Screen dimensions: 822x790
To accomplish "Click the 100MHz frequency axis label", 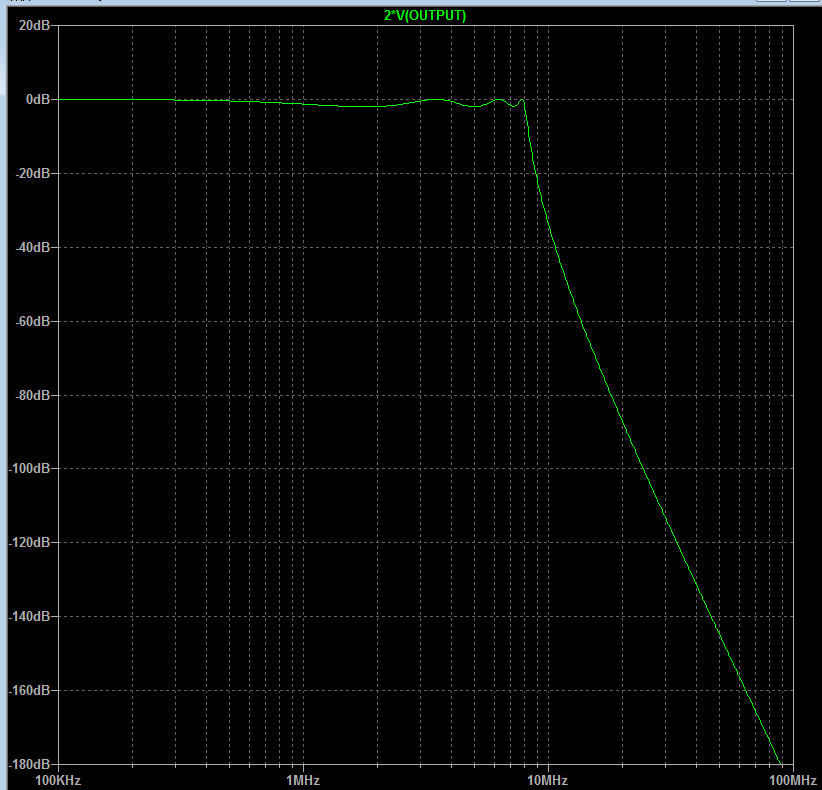I will click(x=793, y=781).
